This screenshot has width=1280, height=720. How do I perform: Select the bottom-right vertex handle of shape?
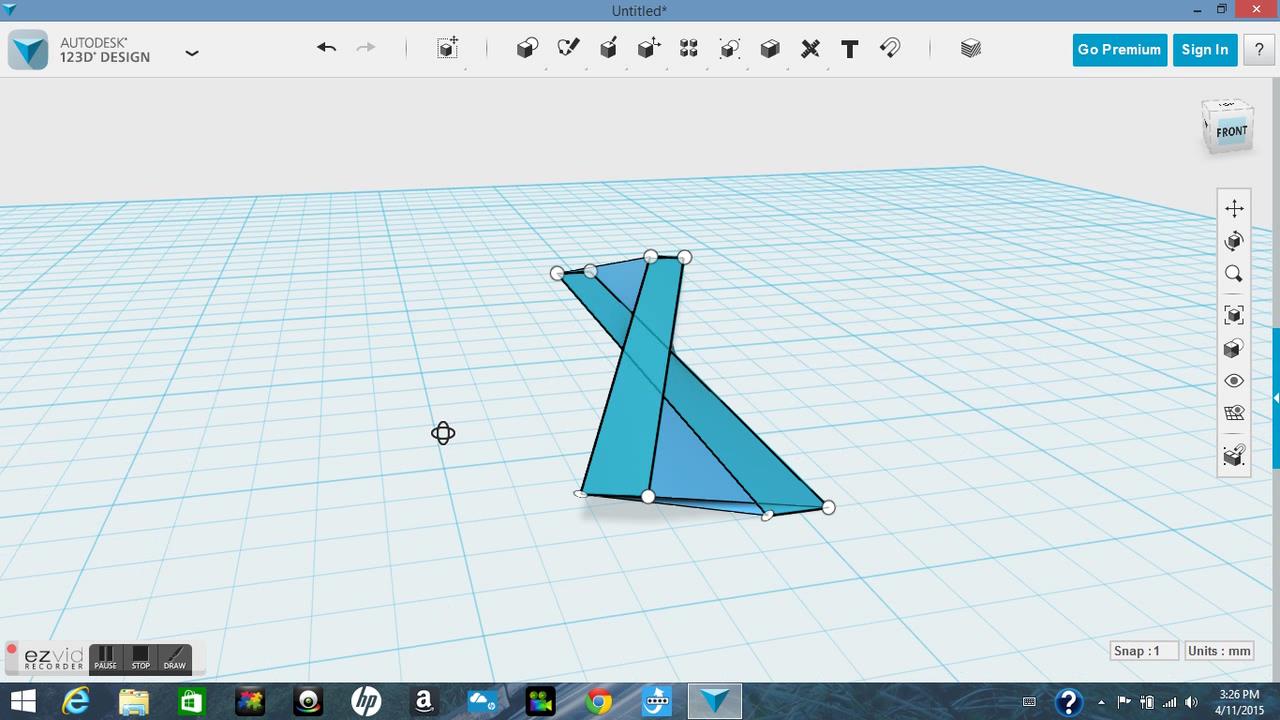828,508
